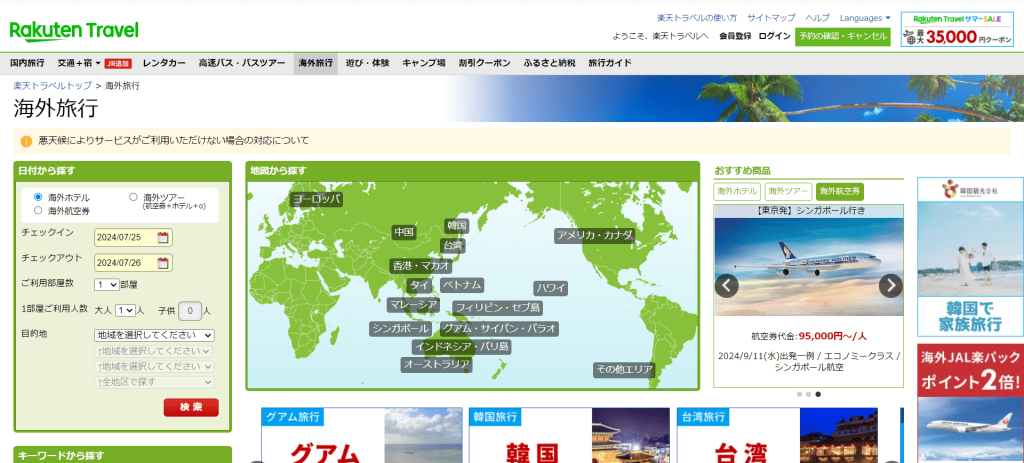Click the red 検索 search button
This screenshot has height=463, width=1024.
(x=191, y=407)
